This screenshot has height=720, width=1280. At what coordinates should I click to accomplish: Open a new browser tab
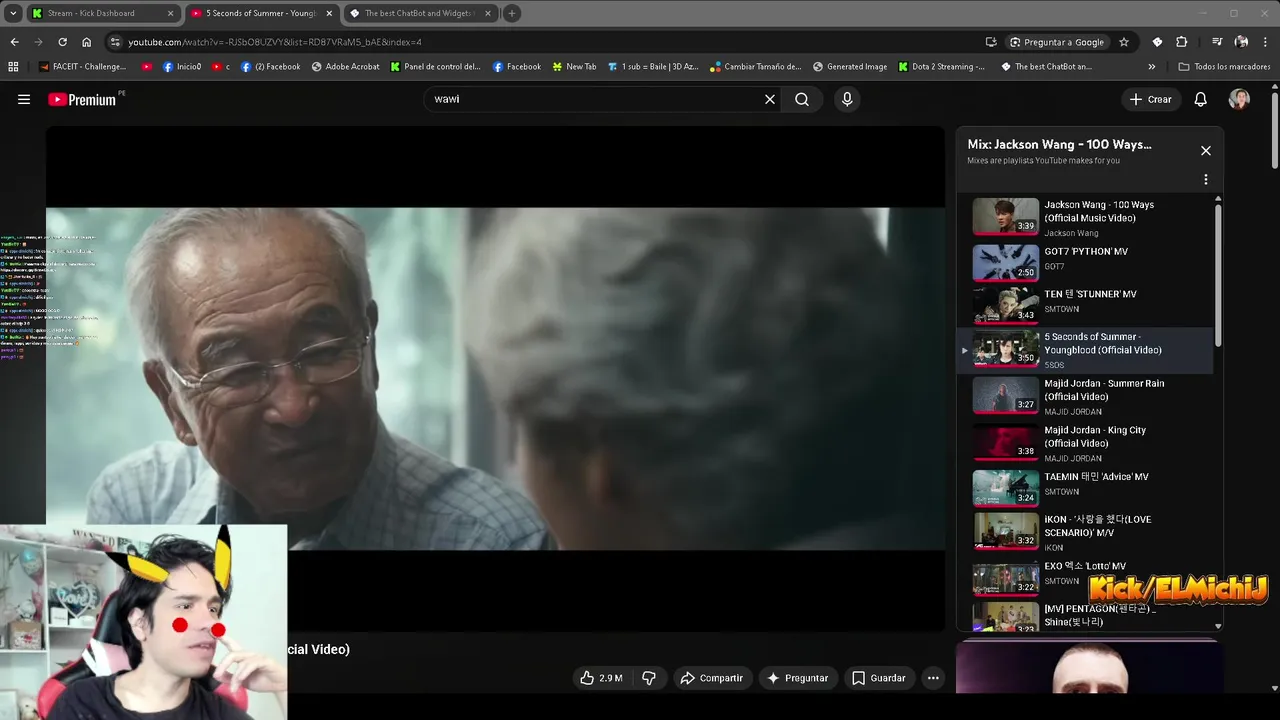click(511, 13)
